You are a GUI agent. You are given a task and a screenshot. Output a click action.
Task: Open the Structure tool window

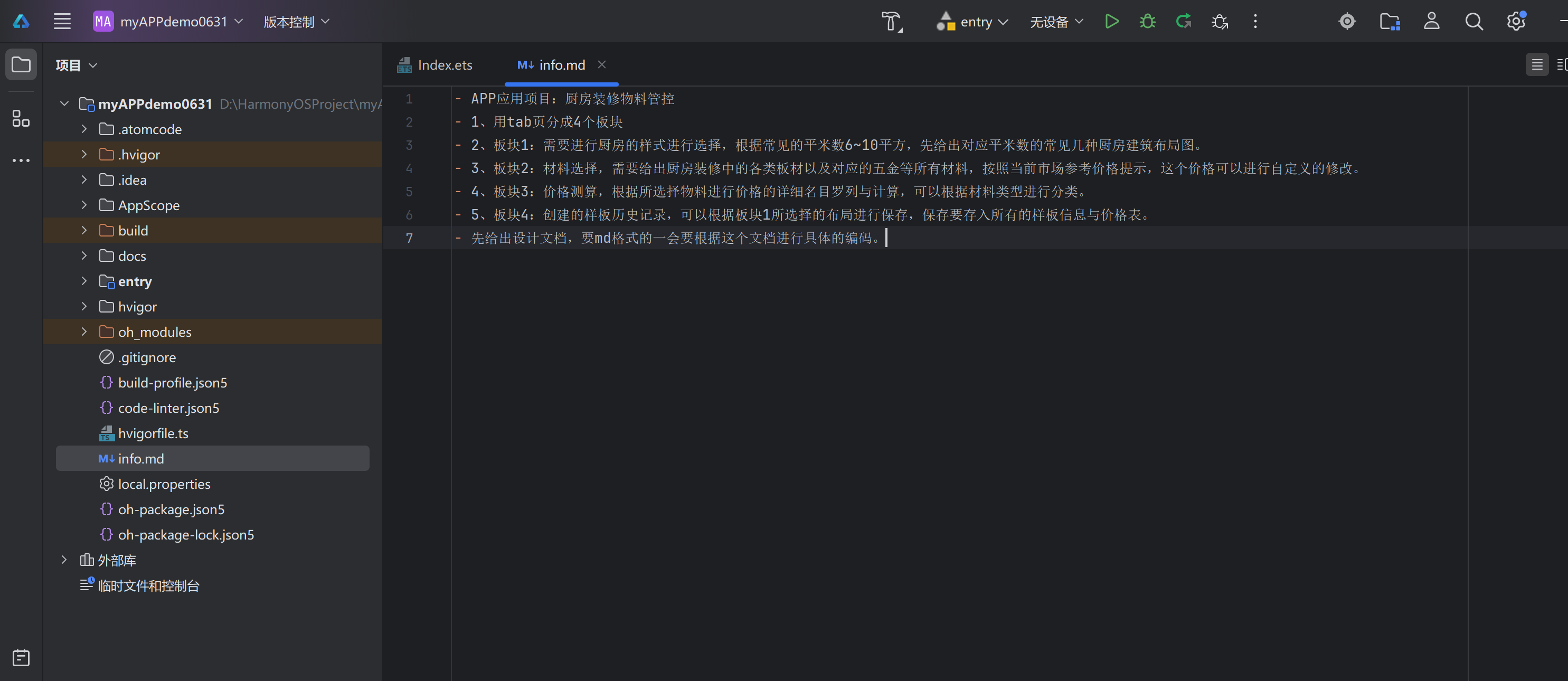coord(21,119)
